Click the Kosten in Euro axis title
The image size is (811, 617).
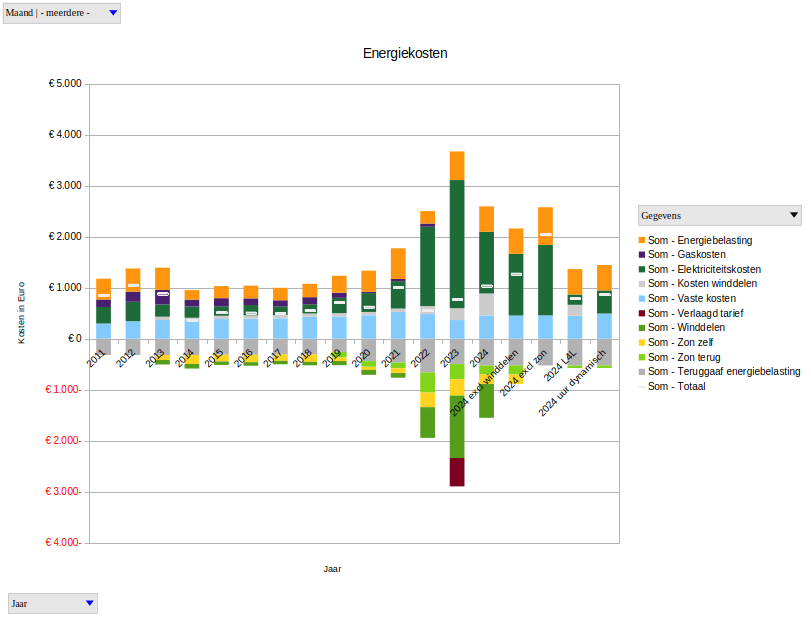pyautogui.click(x=21, y=312)
